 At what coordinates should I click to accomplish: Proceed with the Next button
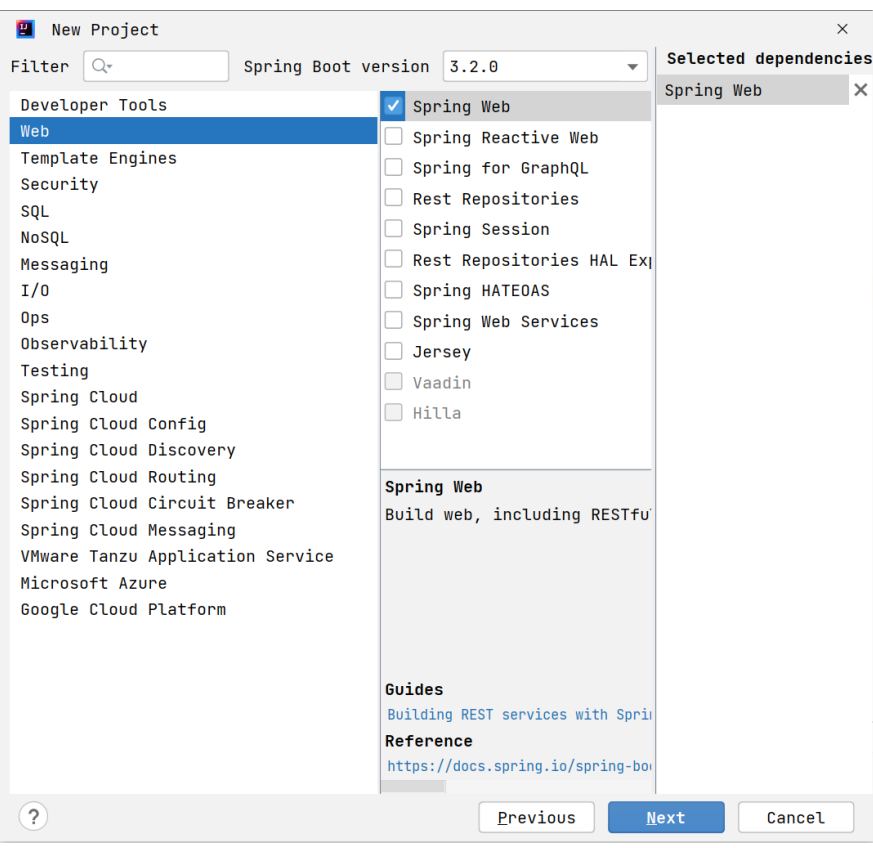[666, 817]
